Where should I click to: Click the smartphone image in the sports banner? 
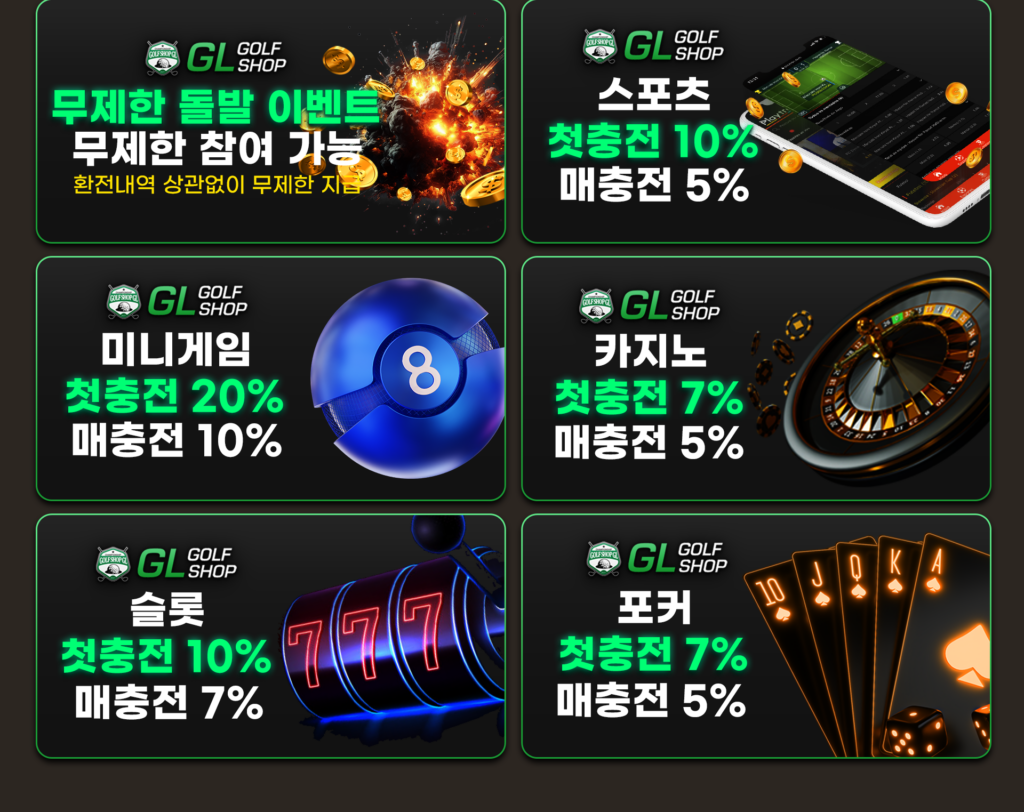(x=865, y=131)
